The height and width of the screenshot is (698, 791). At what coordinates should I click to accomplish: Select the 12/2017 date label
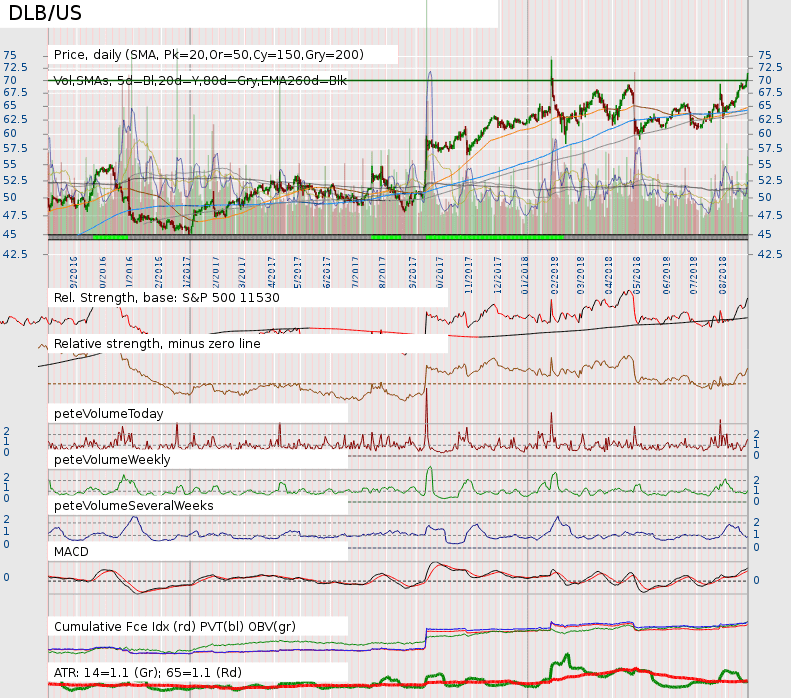(498, 275)
